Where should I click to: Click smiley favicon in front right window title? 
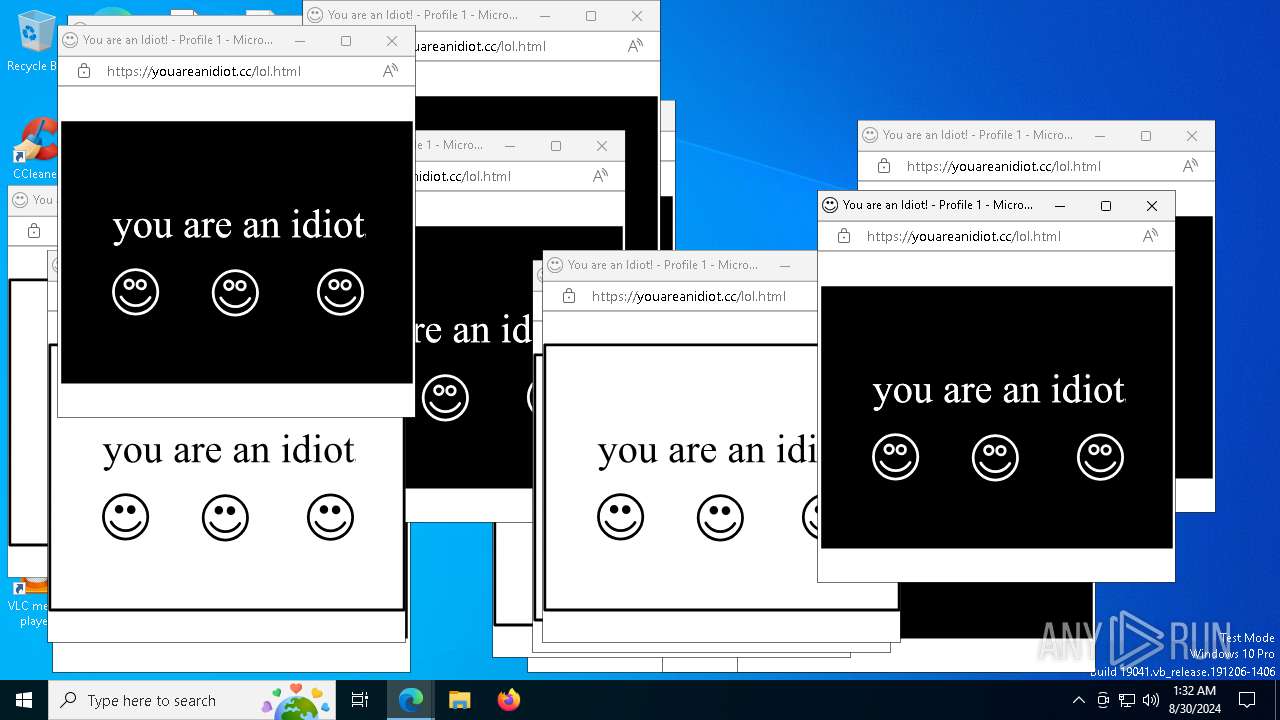[830, 205]
